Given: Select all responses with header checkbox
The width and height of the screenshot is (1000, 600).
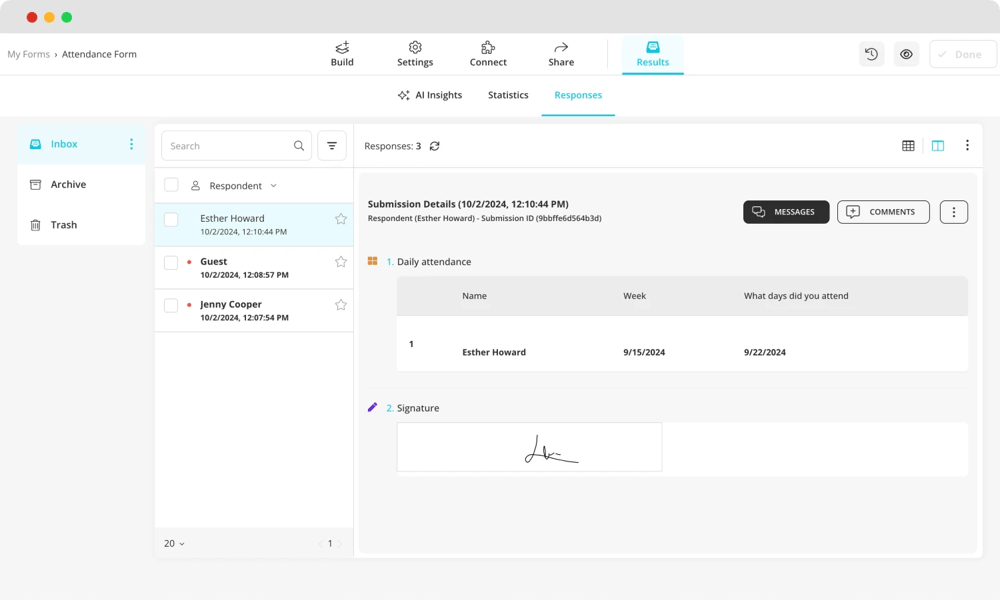Looking at the screenshot, I should [171, 185].
